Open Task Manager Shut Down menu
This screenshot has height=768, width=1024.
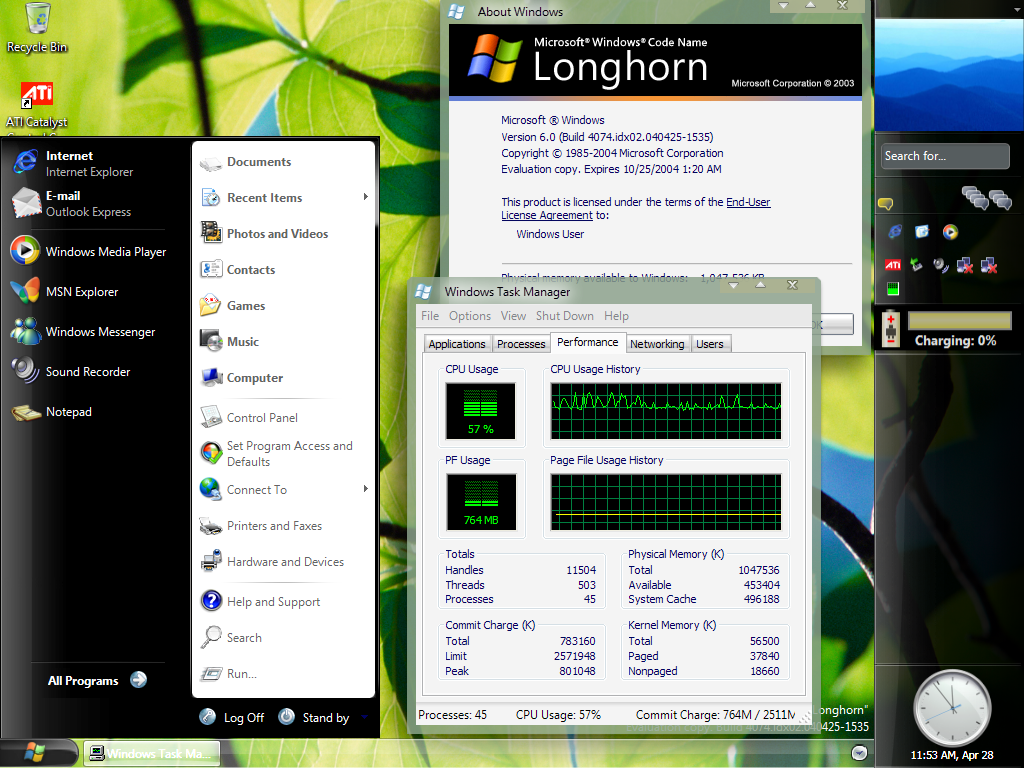coord(565,316)
